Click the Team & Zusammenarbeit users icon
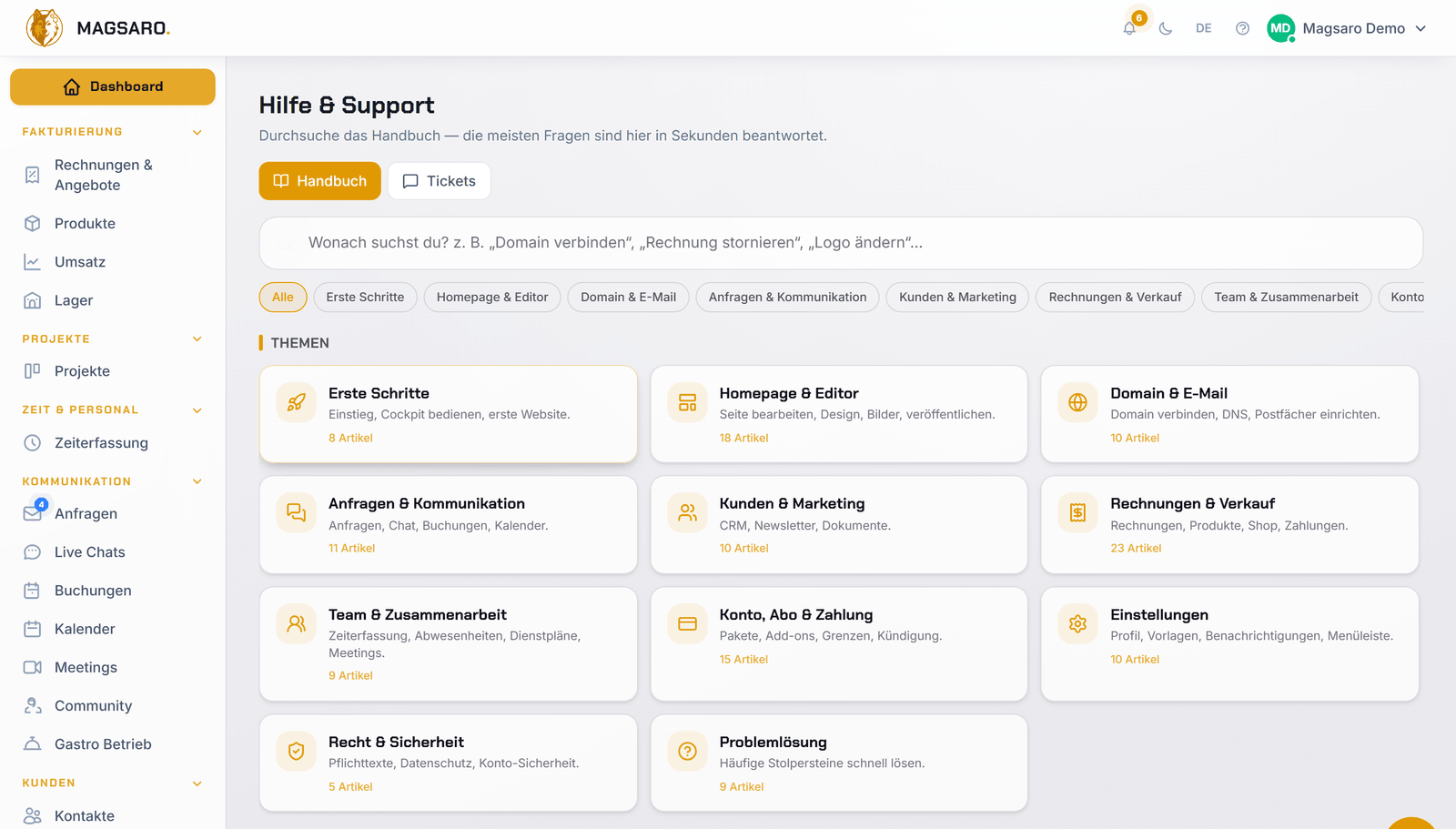This screenshot has width=1456, height=829. click(x=297, y=623)
